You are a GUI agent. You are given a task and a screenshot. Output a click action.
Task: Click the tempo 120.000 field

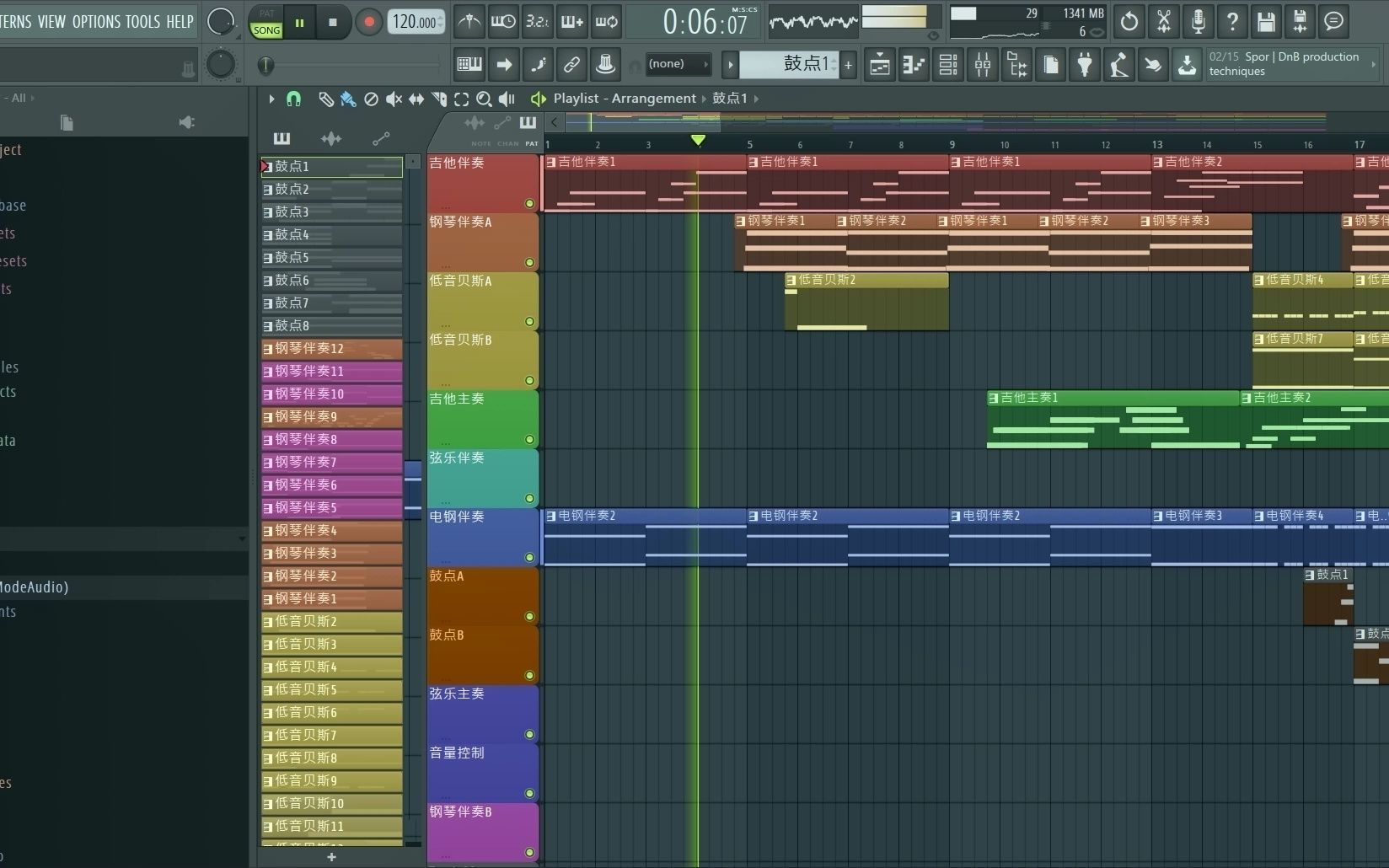pos(416,23)
